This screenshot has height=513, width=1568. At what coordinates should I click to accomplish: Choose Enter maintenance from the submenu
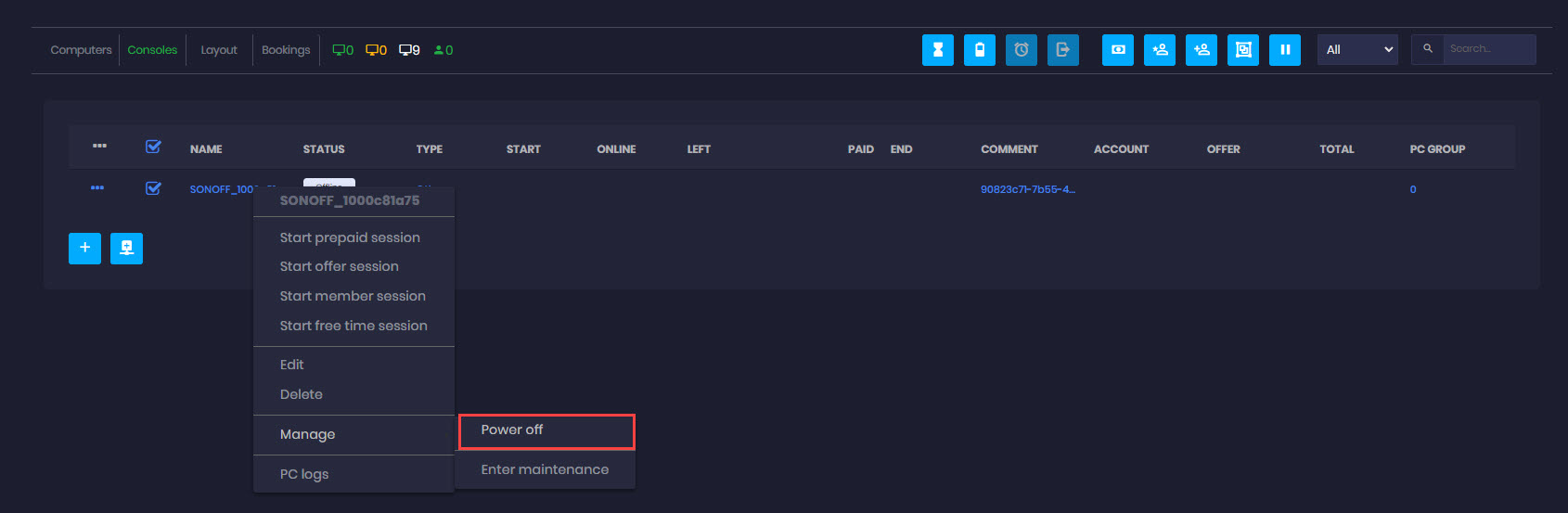click(545, 470)
